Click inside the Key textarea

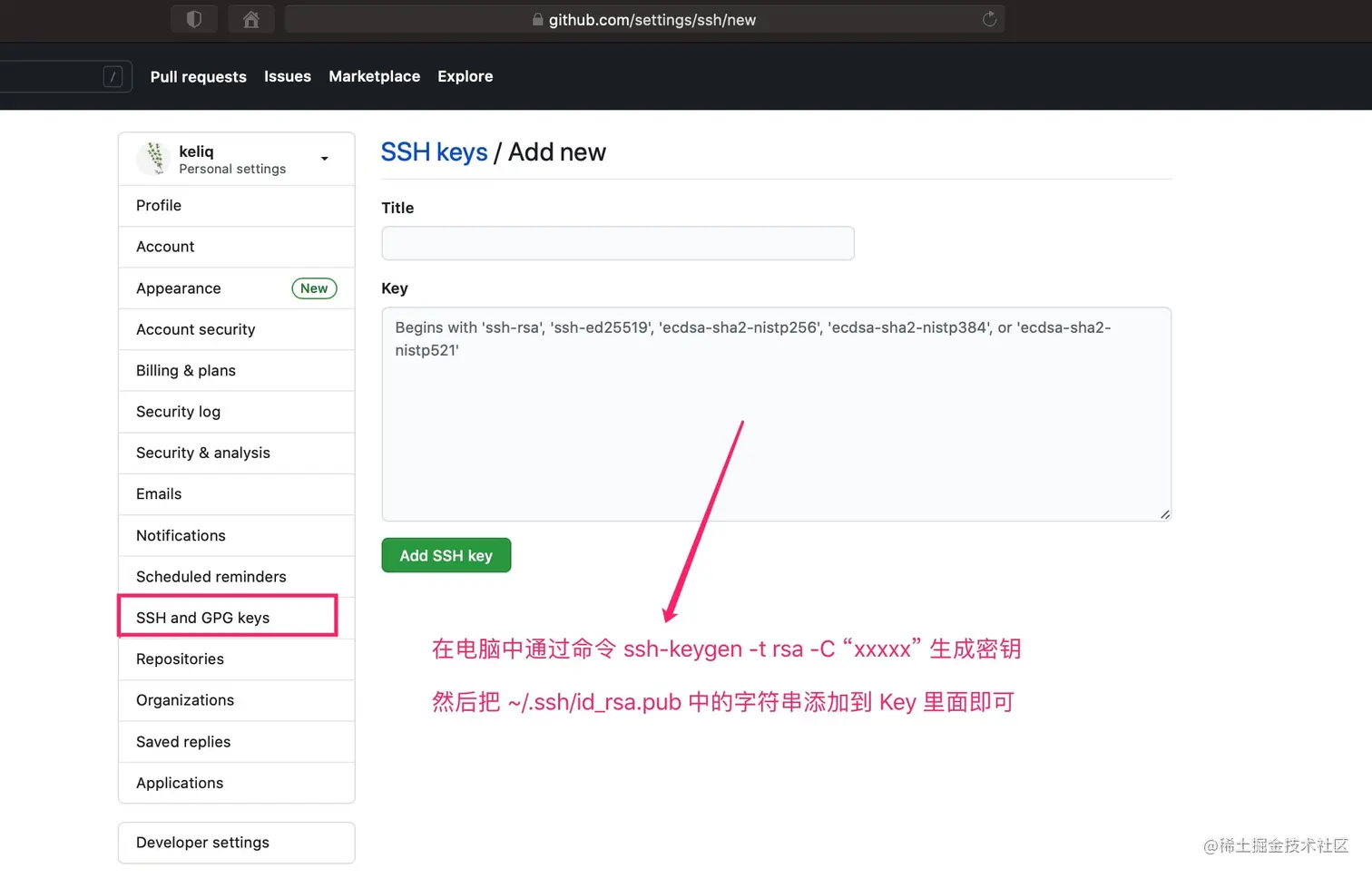[776, 415]
